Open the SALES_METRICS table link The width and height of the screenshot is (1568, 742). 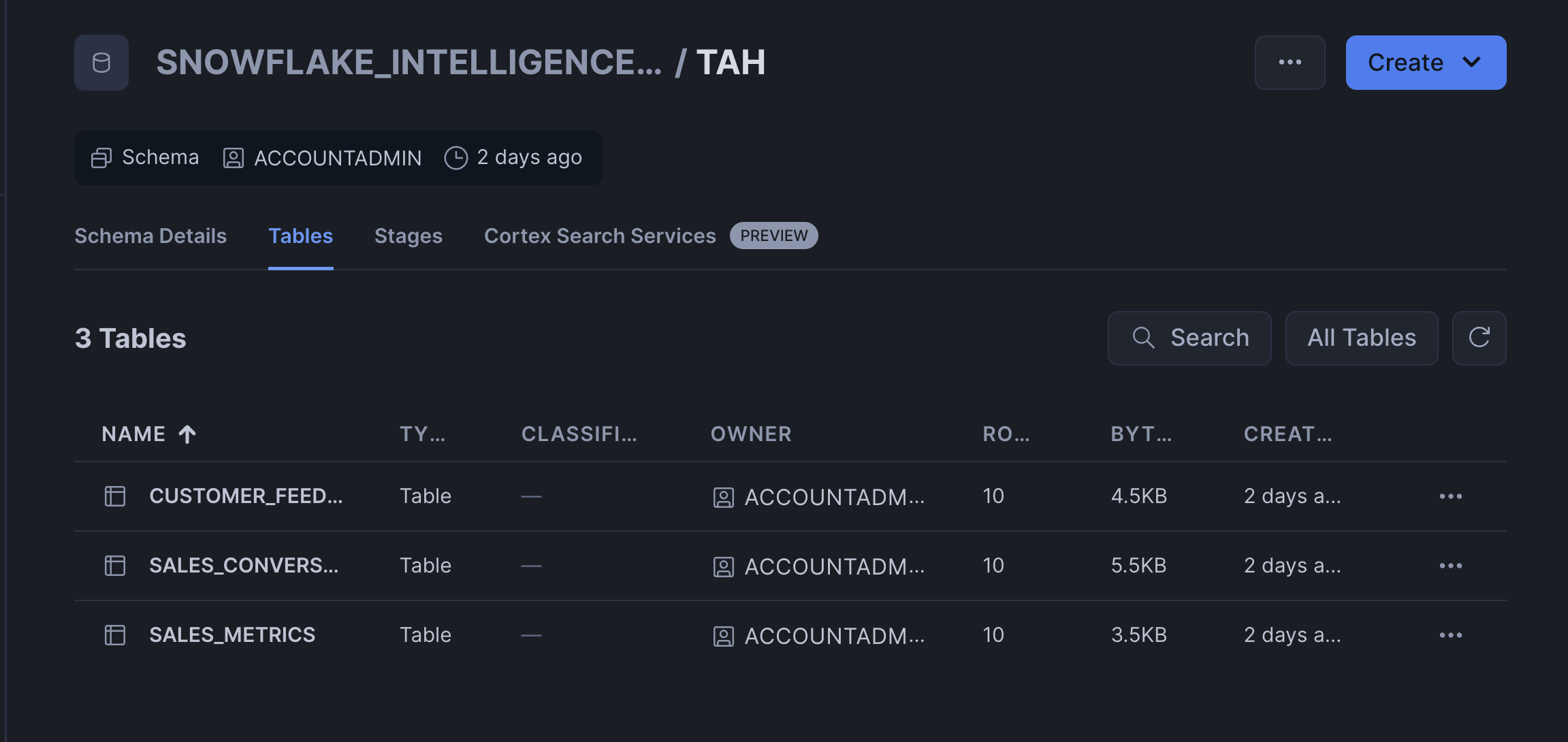[232, 635]
